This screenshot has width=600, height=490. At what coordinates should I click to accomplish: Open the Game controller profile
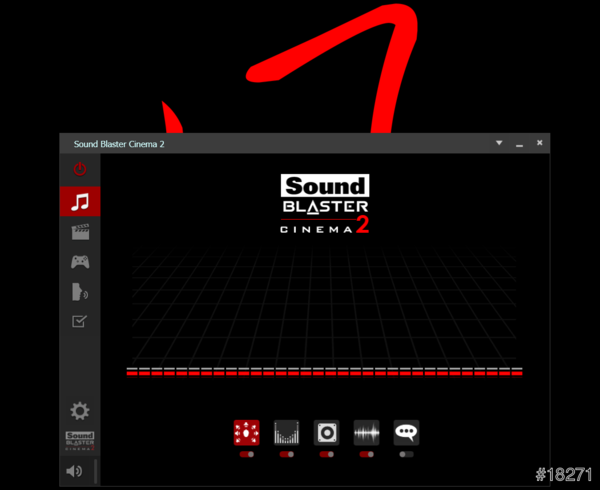[80, 262]
